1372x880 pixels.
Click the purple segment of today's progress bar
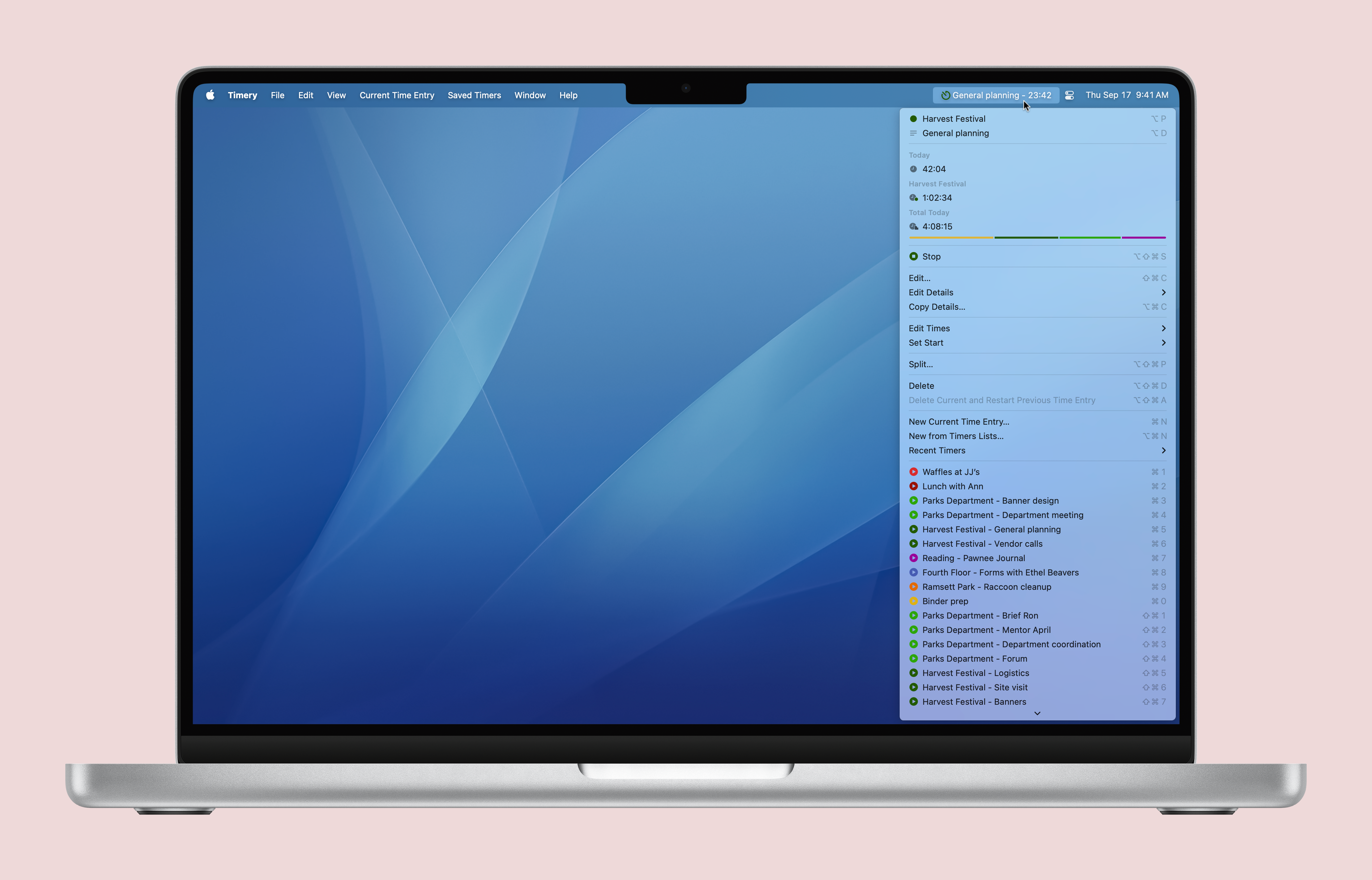(1143, 237)
